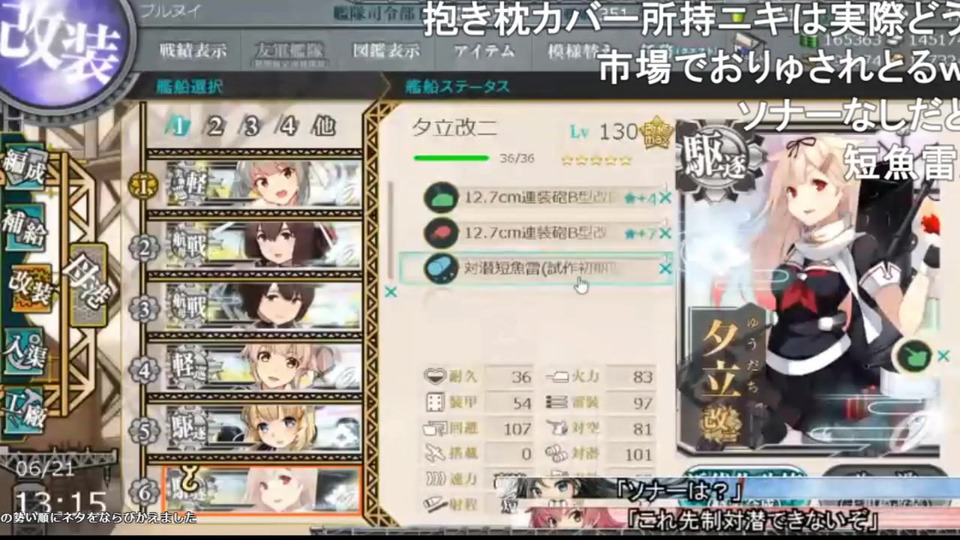The height and width of the screenshot is (540, 960).
Task: Switch to fleet tab 2
Action: (215, 127)
